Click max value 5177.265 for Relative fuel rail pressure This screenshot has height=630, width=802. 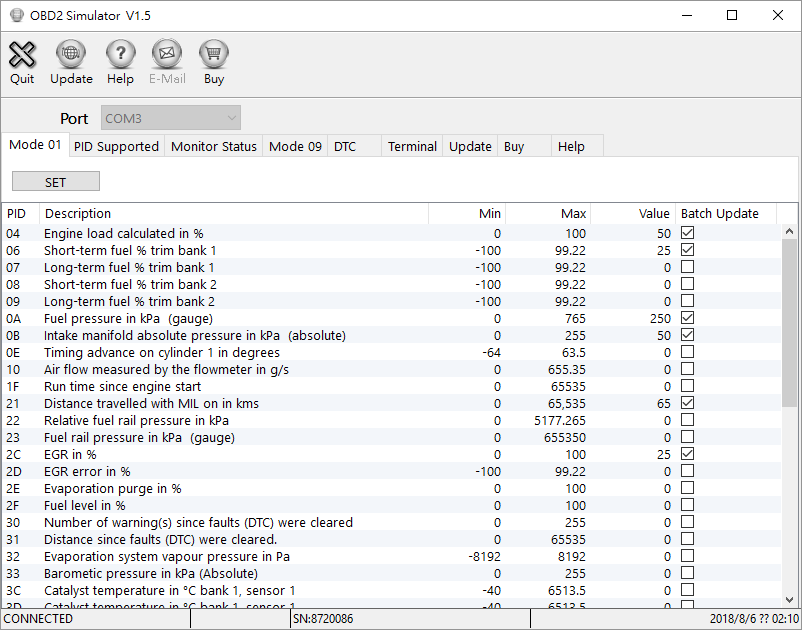560,420
